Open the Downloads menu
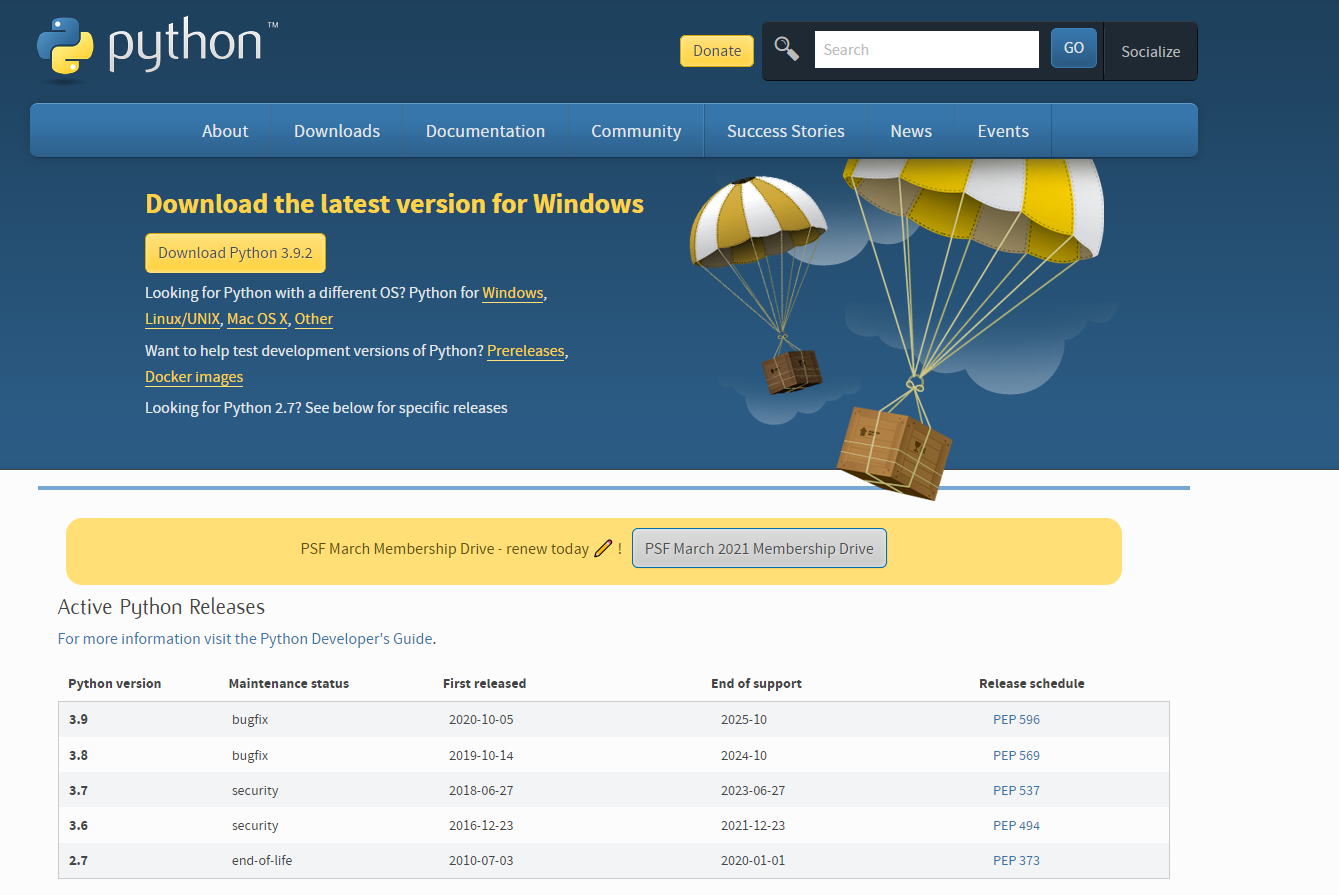 [x=337, y=131]
